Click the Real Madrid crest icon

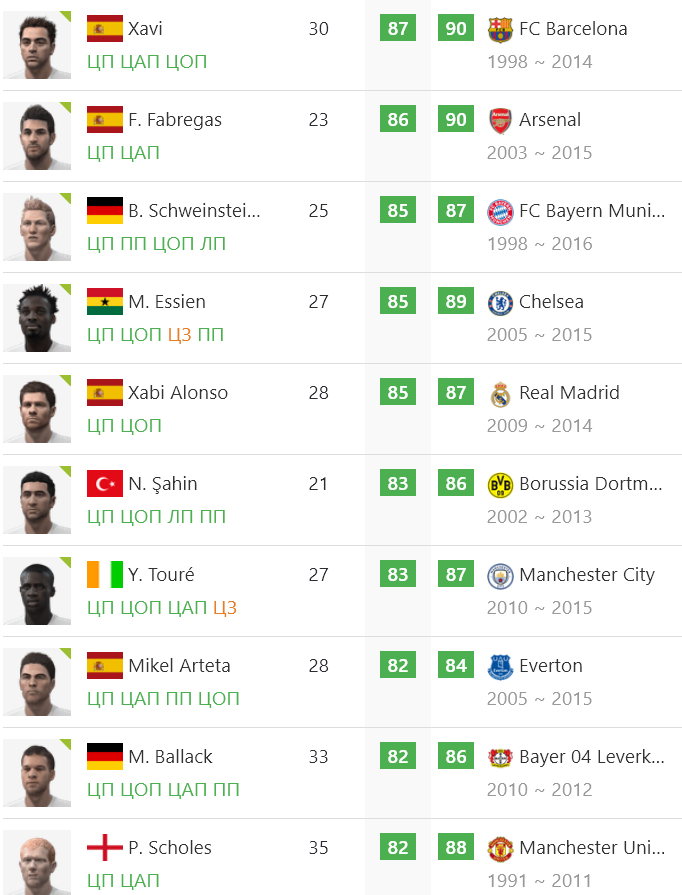499,393
